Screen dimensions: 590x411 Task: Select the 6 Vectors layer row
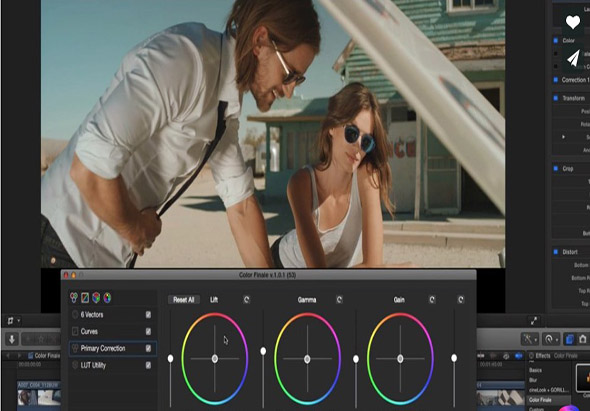(113, 315)
